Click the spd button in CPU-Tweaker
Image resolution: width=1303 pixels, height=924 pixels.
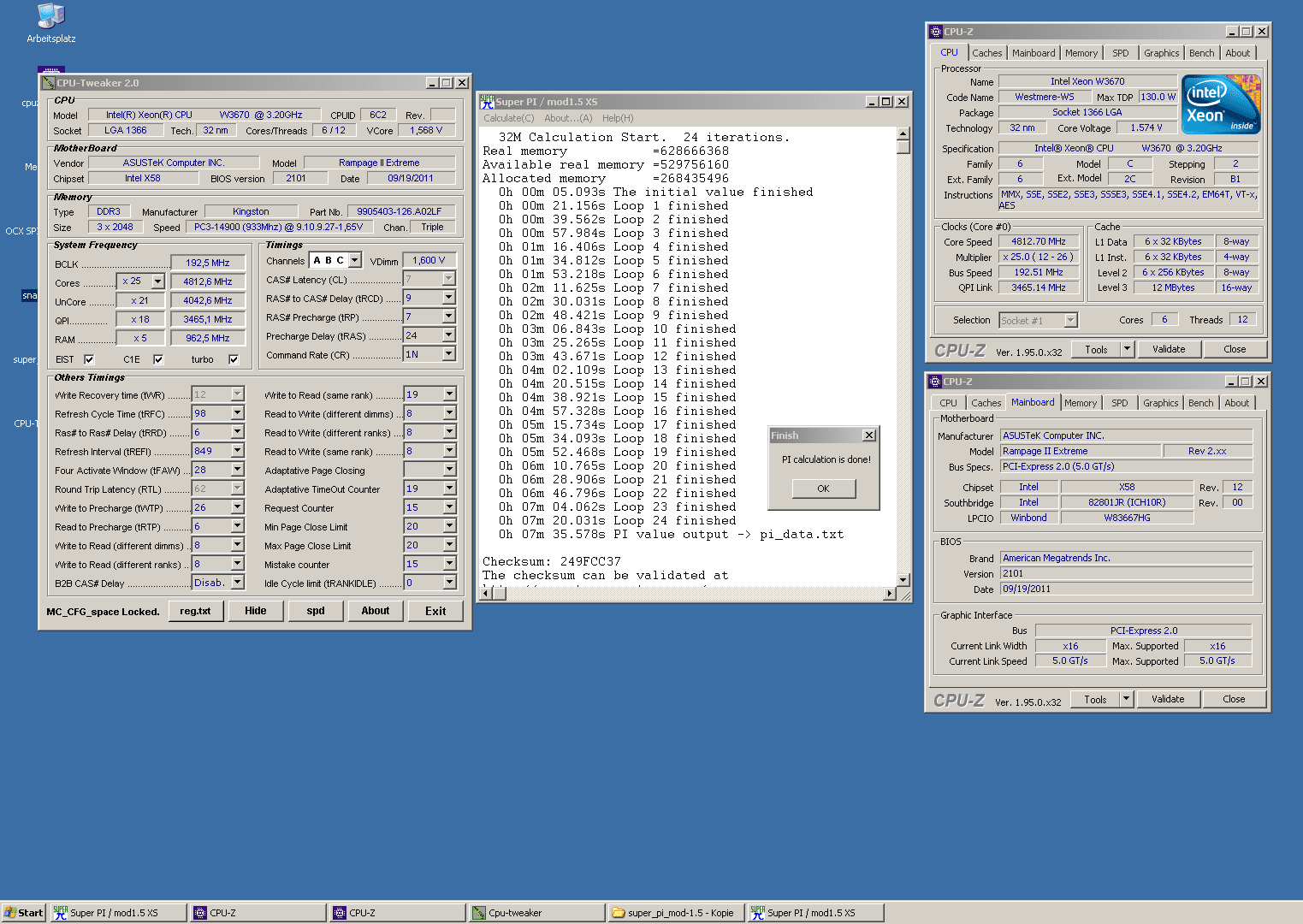pos(316,611)
